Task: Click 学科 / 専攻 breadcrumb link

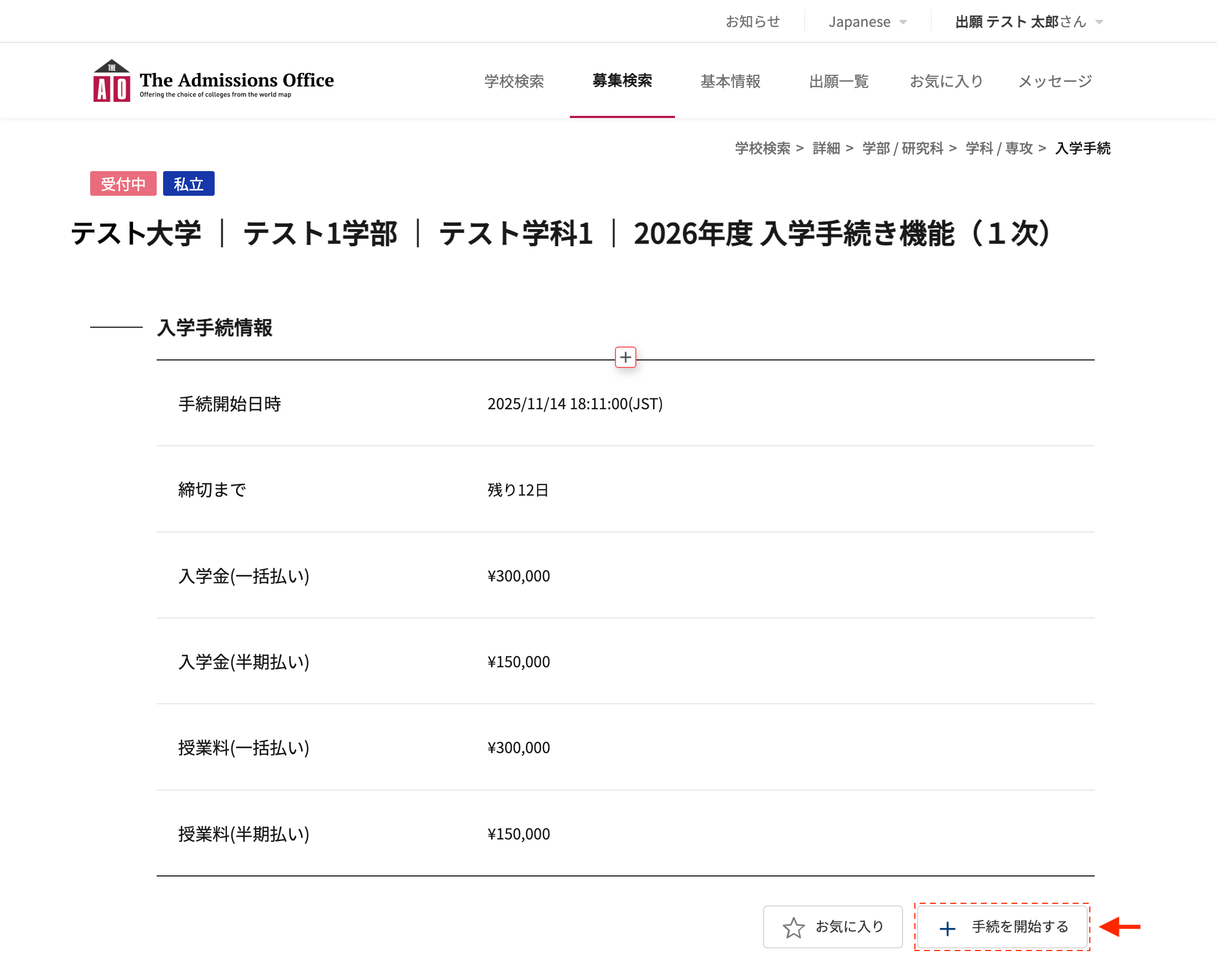Action: coord(999,148)
